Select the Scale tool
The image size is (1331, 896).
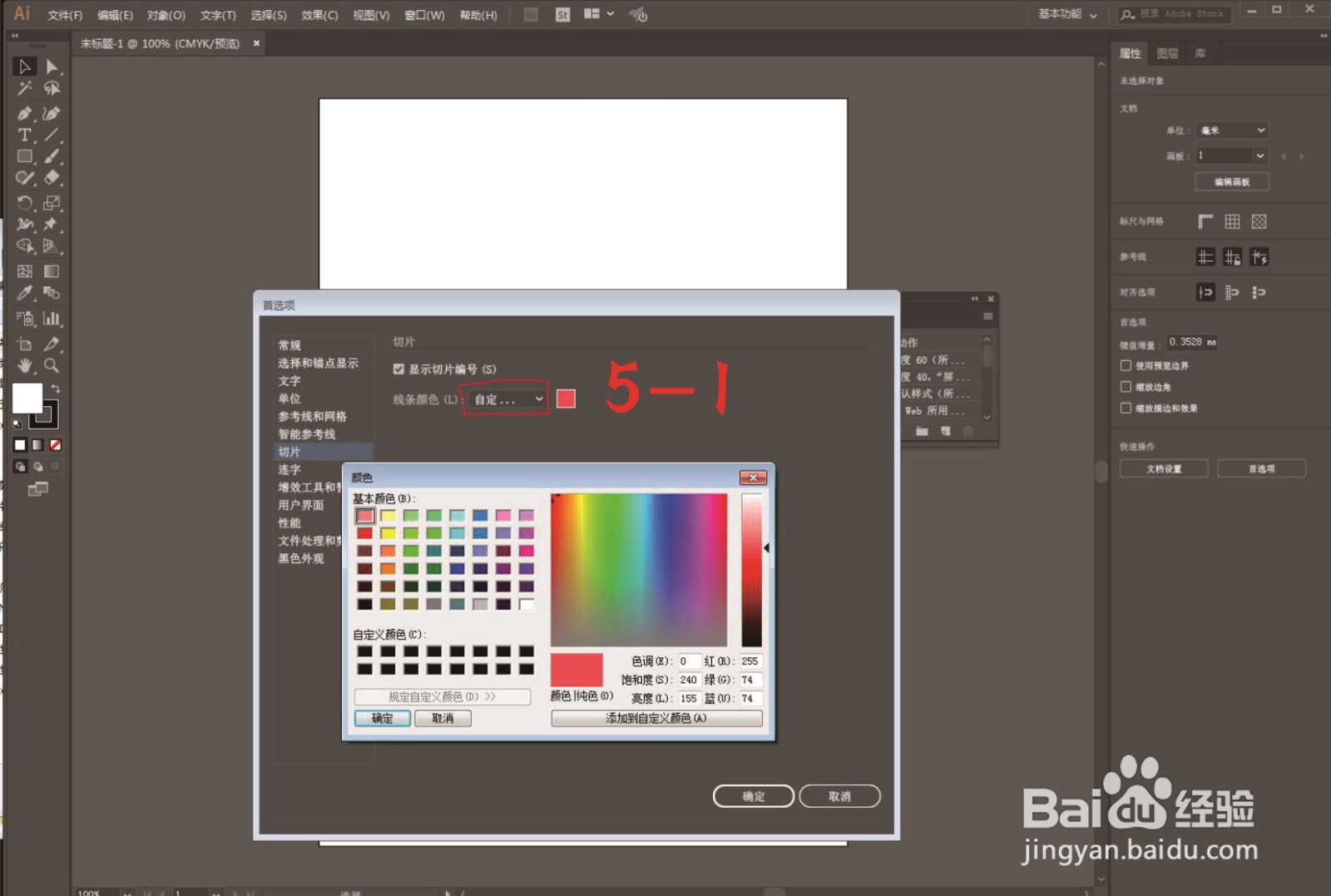pos(52,203)
